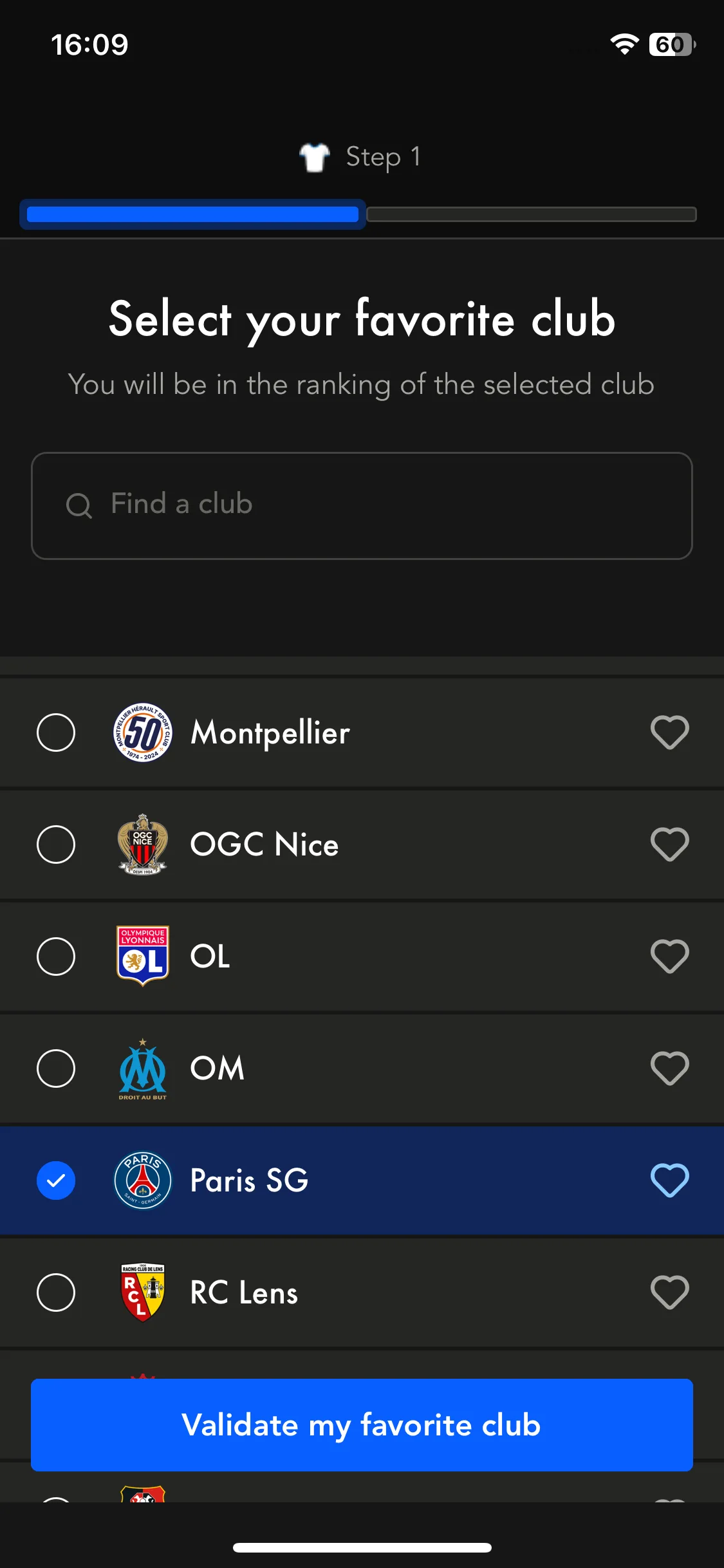This screenshot has height=1568, width=724.
Task: Select the Montpellier radio button
Action: click(x=56, y=733)
